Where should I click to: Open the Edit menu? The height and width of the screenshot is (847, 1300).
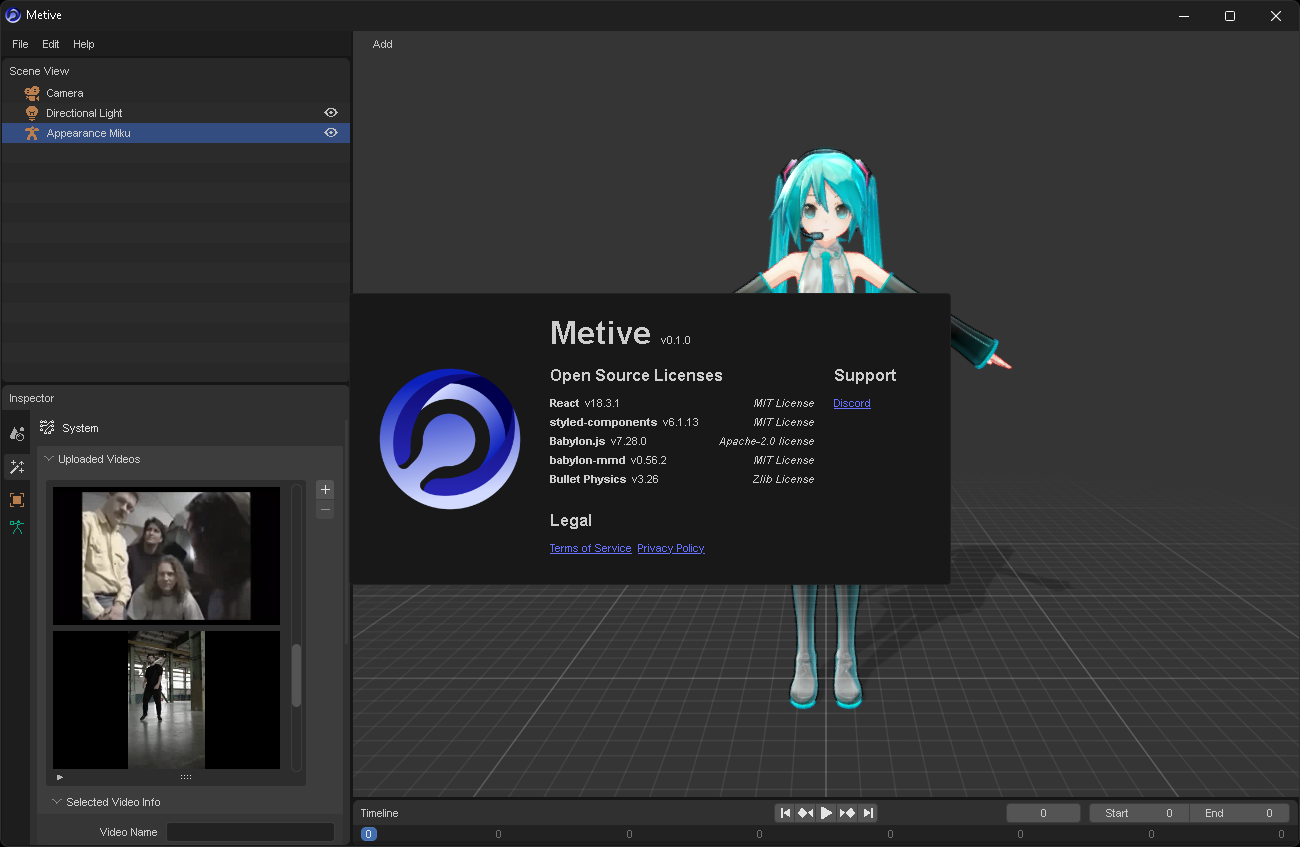pyautogui.click(x=51, y=44)
